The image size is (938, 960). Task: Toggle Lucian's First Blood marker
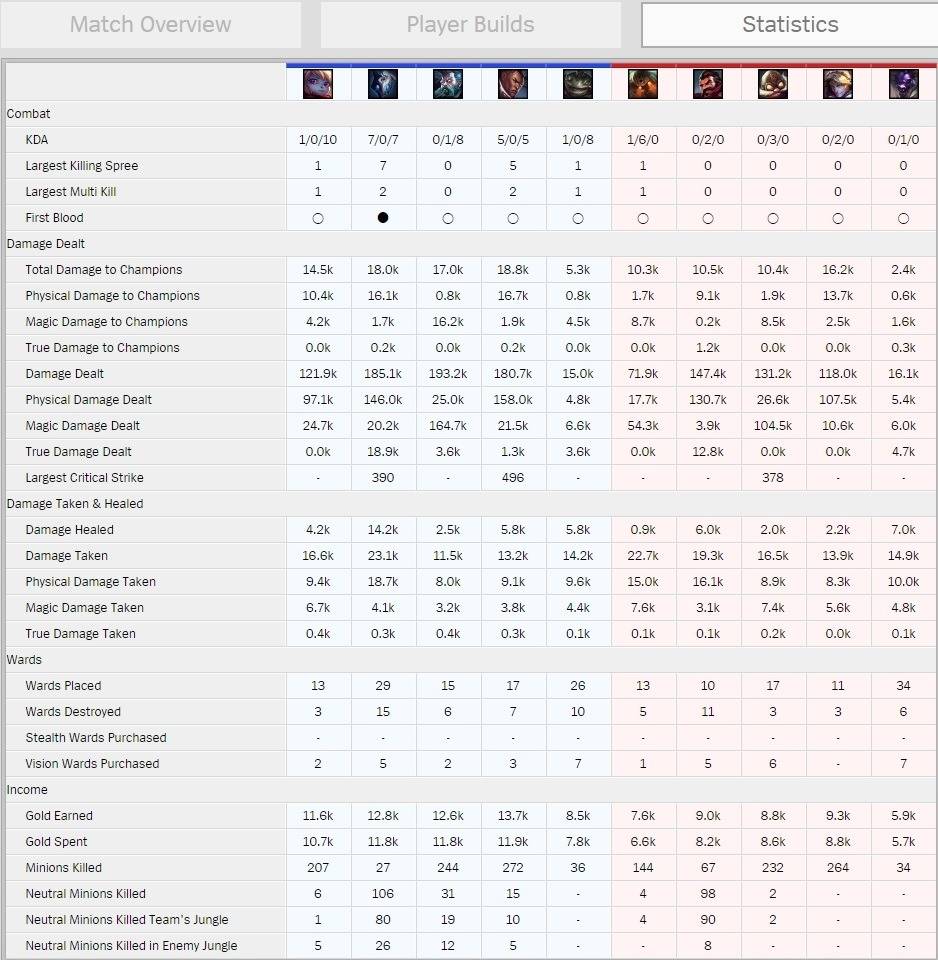coord(513,217)
